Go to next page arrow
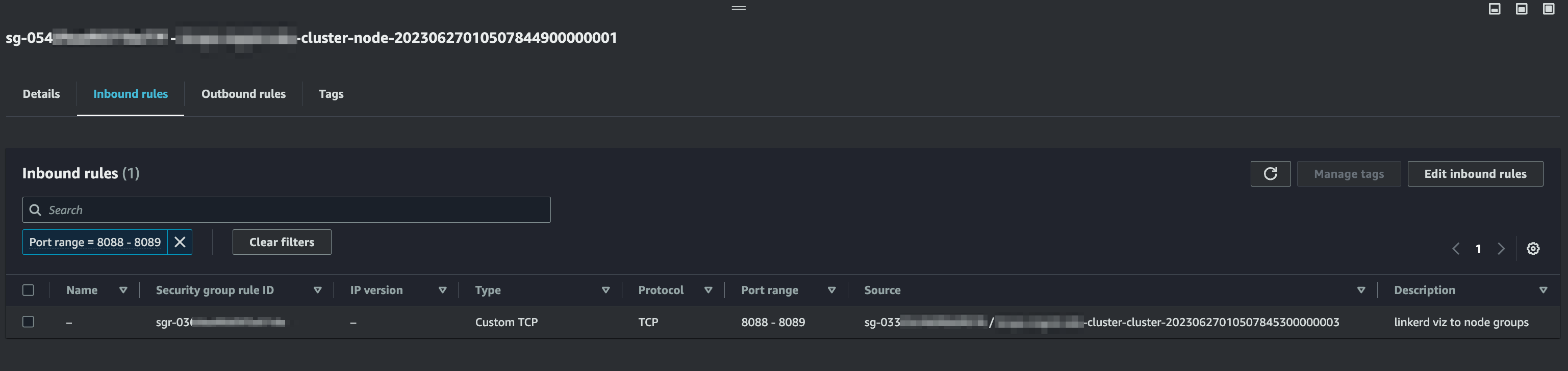Viewport: 1568px width, 371px height. click(x=1501, y=249)
